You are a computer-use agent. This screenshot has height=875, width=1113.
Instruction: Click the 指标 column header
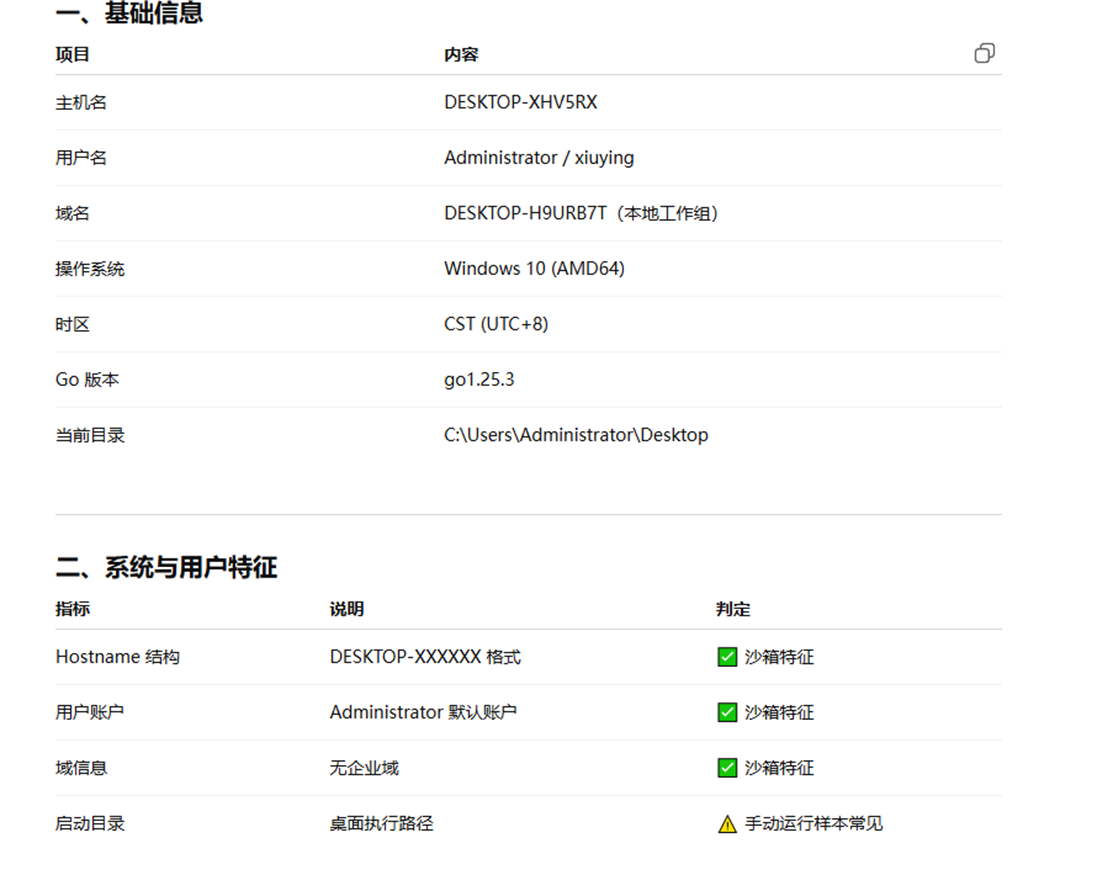point(72,609)
